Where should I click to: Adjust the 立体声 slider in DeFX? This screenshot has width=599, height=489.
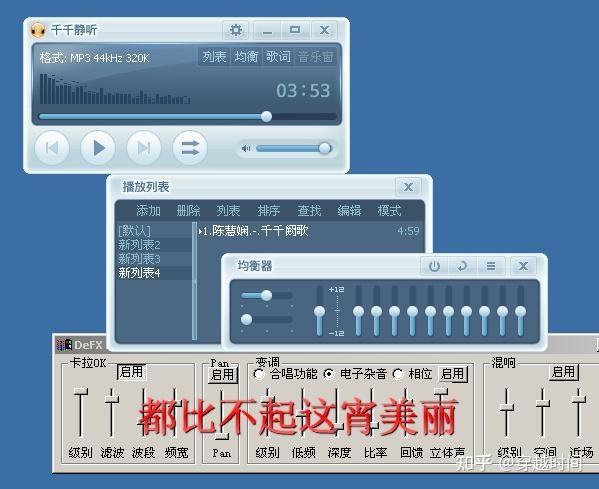point(441,412)
